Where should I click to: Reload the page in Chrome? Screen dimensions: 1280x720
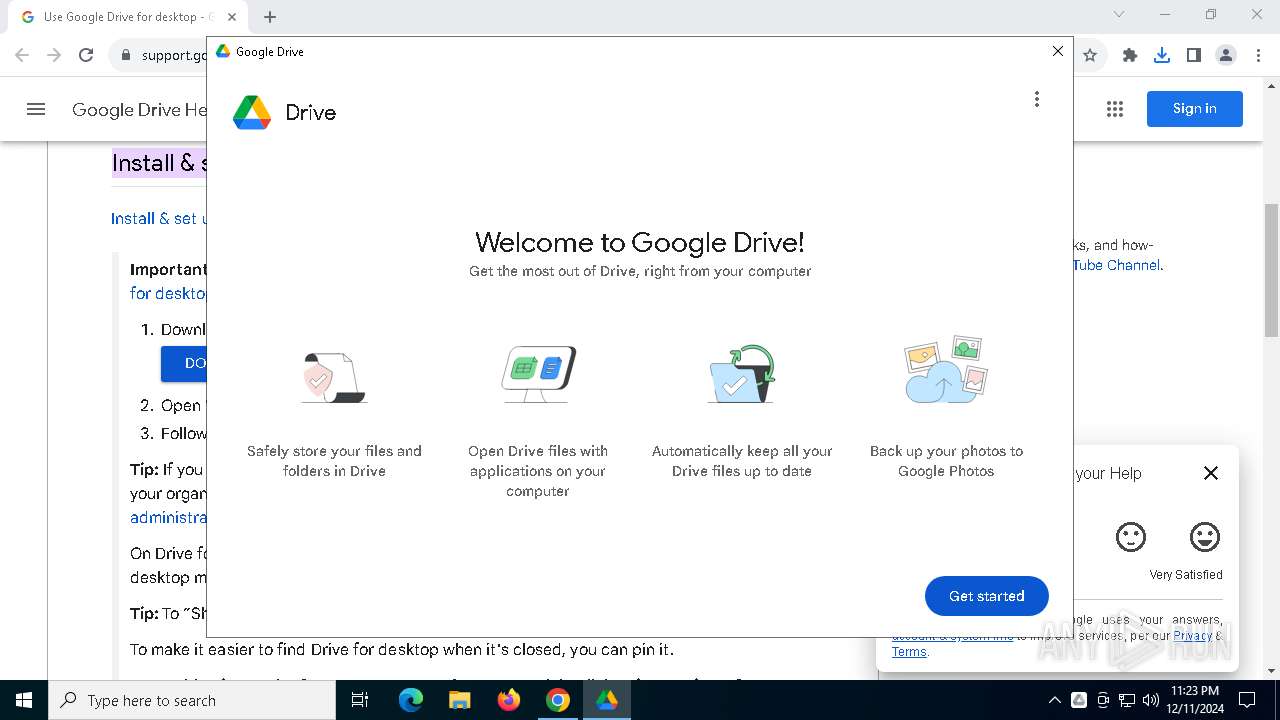click(86, 55)
